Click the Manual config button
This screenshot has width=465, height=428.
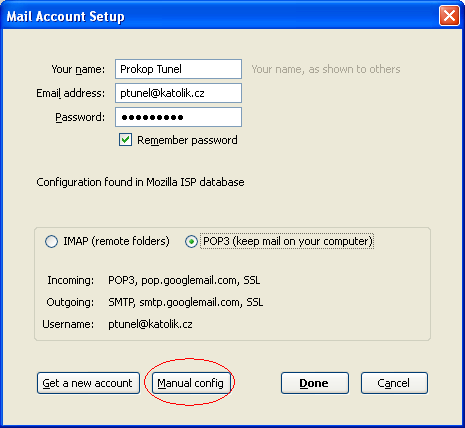point(191,383)
